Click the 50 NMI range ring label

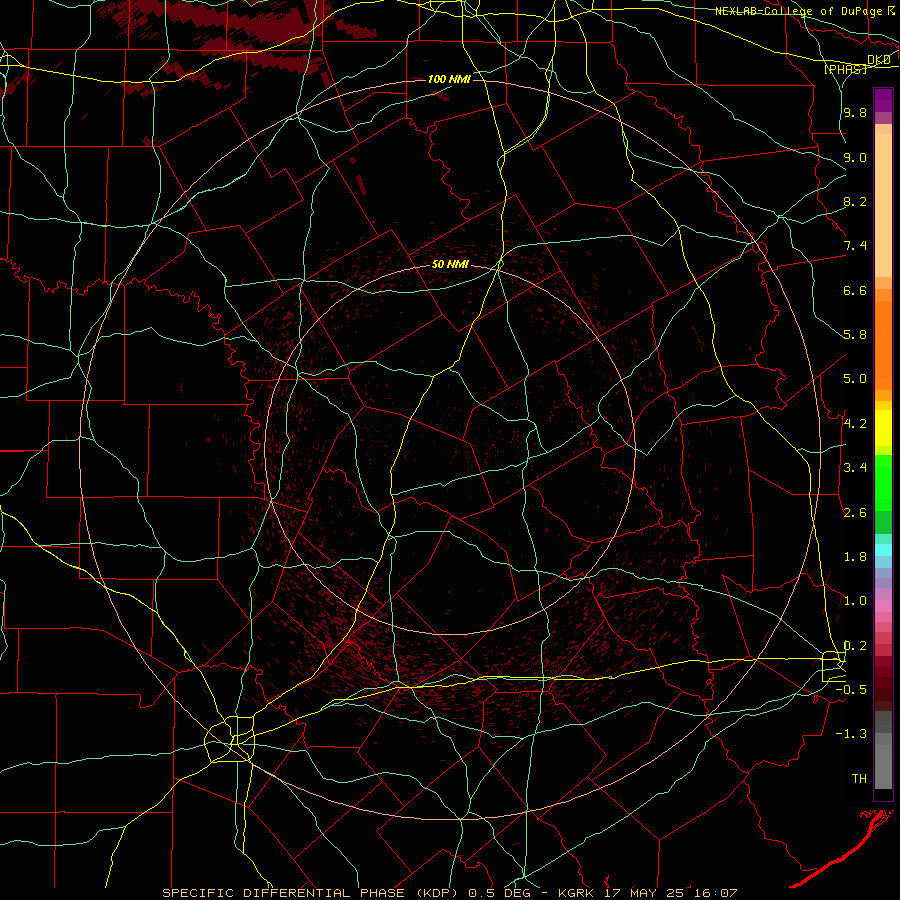tap(450, 264)
